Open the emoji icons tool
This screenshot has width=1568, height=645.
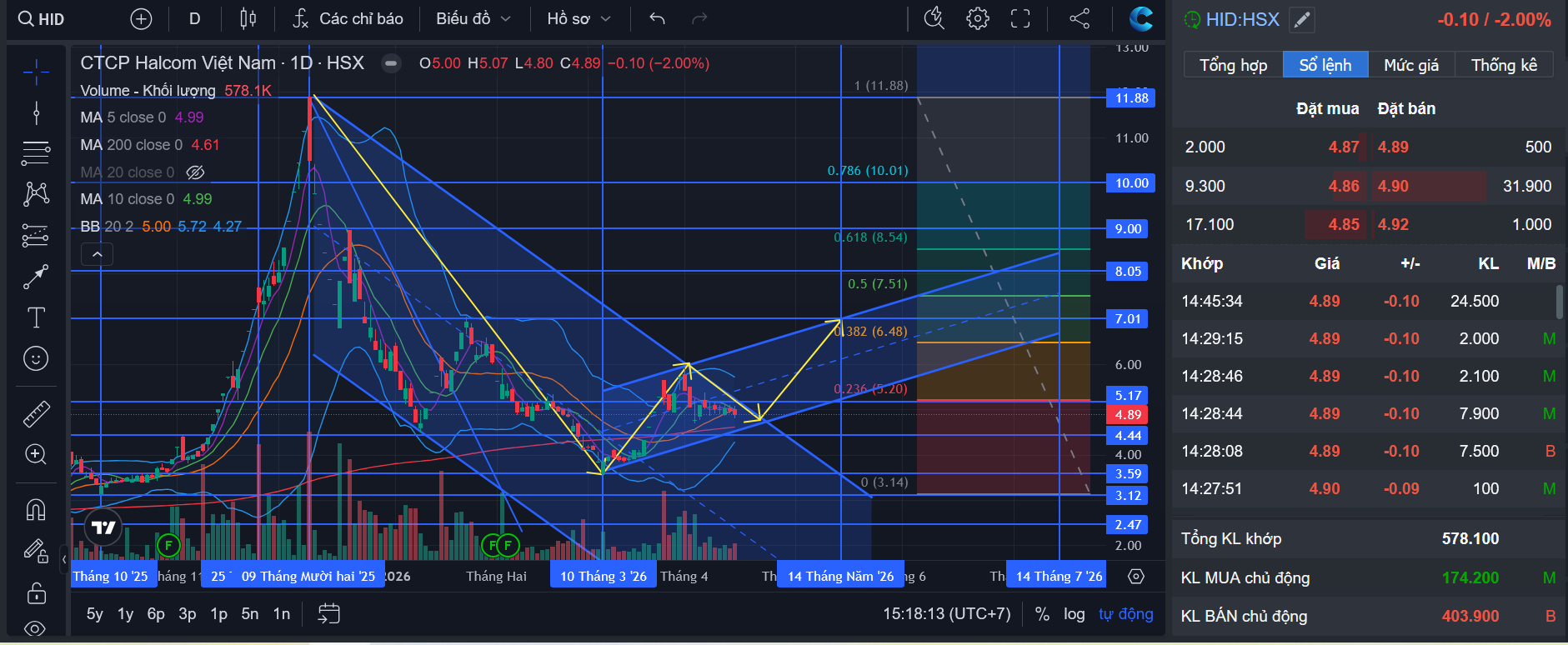[x=36, y=359]
